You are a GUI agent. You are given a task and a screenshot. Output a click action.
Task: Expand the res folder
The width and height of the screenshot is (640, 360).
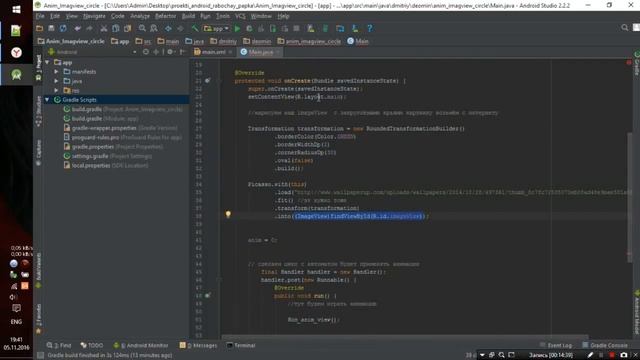(56, 91)
